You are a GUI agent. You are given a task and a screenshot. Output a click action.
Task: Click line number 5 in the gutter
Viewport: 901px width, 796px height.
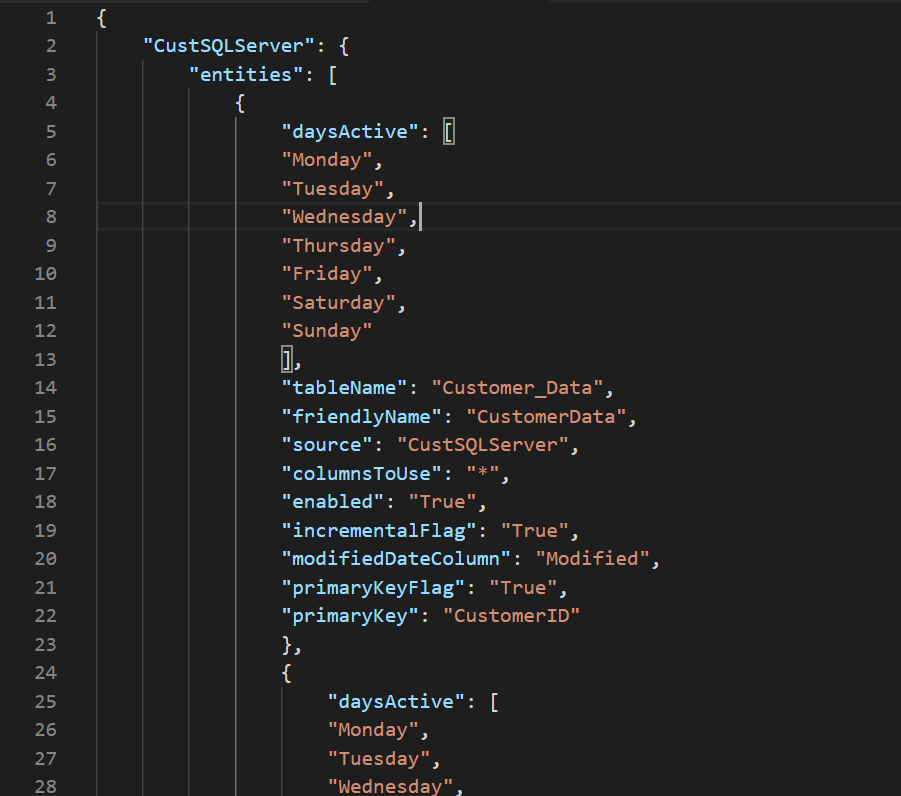click(49, 131)
